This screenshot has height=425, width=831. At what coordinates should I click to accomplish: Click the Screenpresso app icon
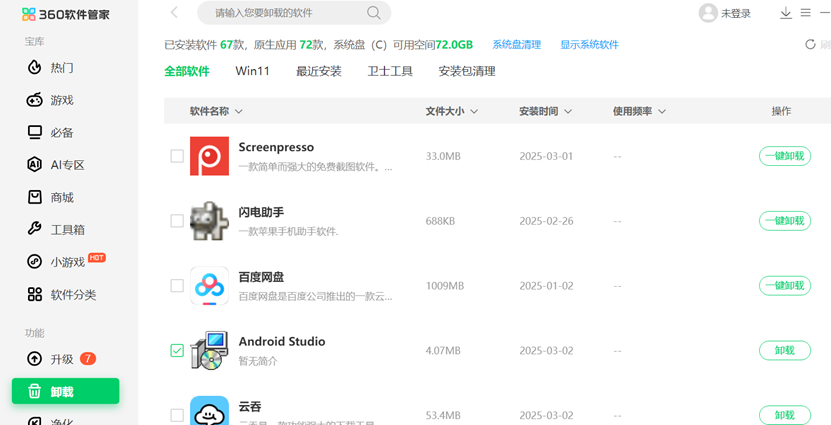click(x=209, y=156)
